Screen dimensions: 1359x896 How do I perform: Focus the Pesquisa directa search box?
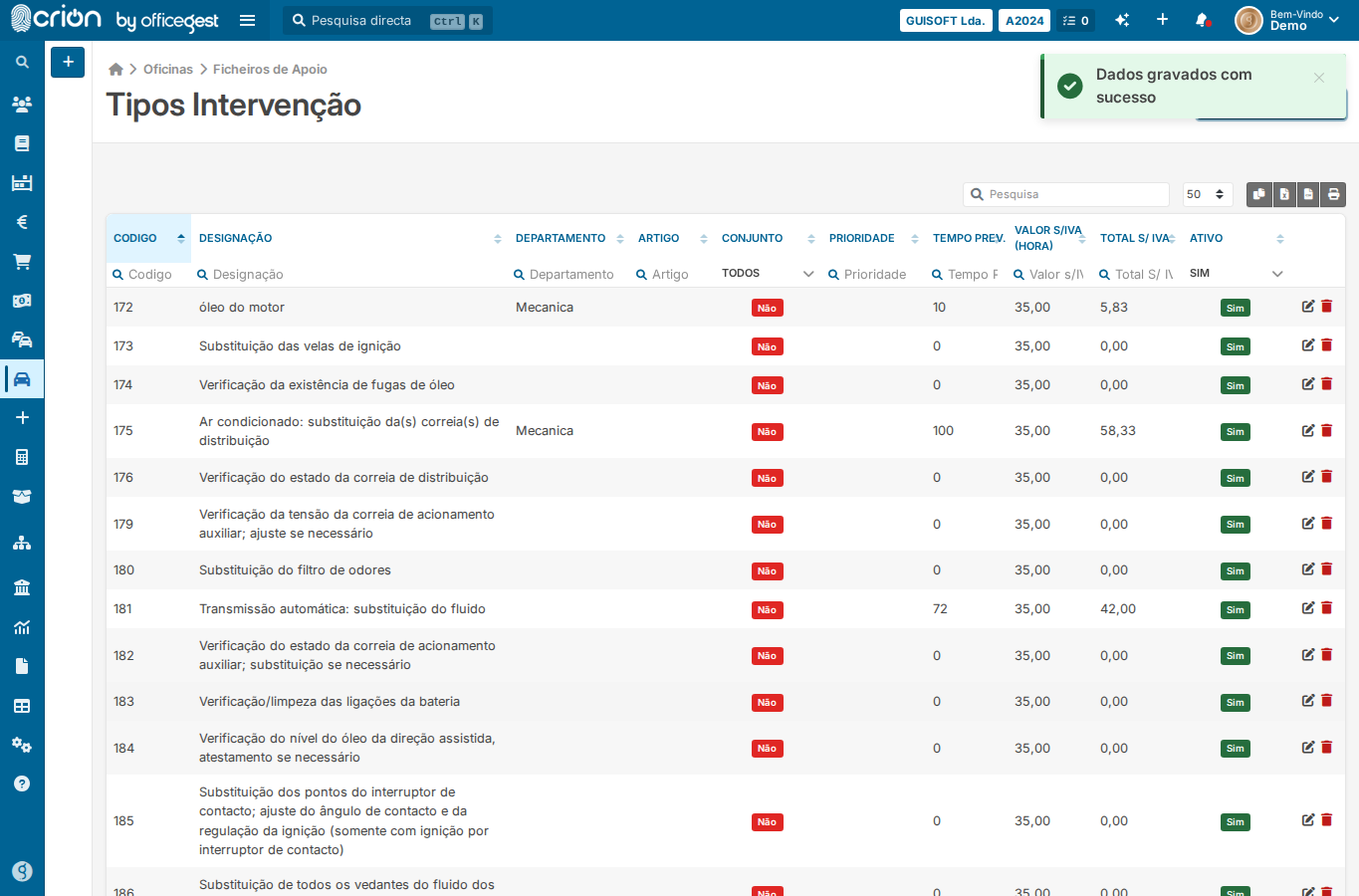pyautogui.click(x=388, y=20)
